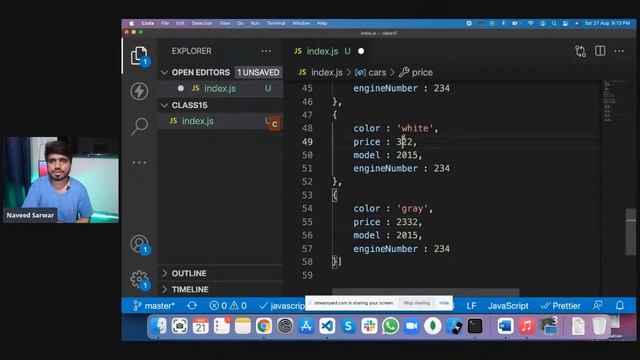This screenshot has height=360, width=640.
Task: Click line number 54 in gutter
Action: (307, 209)
